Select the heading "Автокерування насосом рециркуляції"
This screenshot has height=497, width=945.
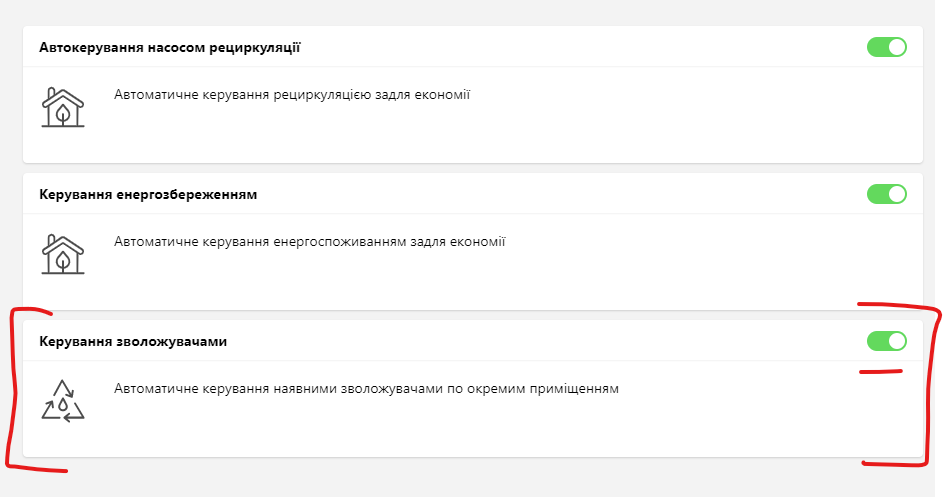pos(170,47)
